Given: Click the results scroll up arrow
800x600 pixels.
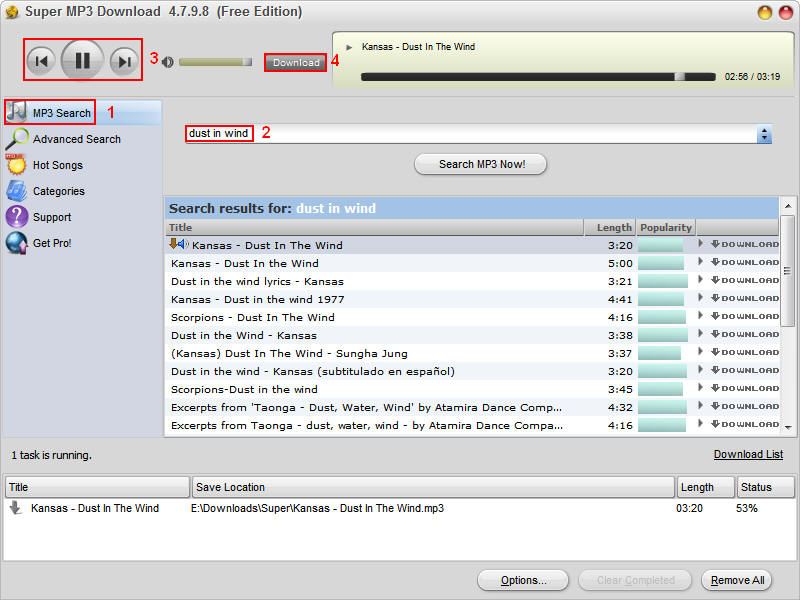Looking at the screenshot, I should point(788,206).
